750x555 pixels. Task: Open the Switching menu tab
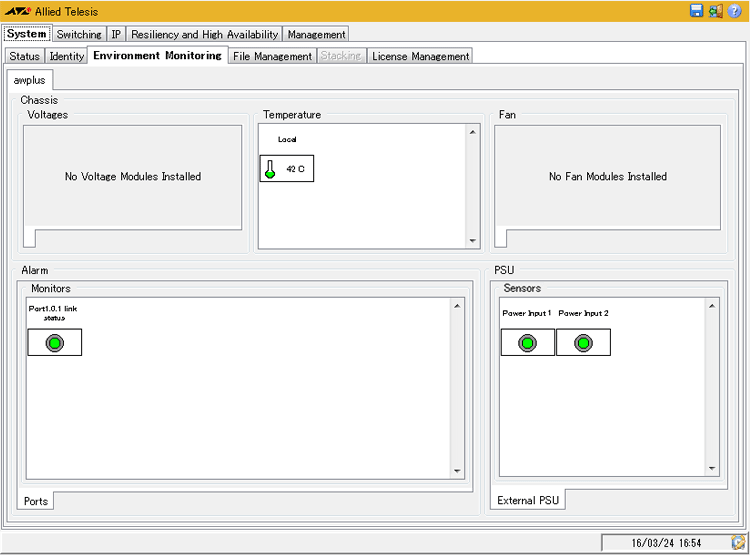click(x=79, y=34)
